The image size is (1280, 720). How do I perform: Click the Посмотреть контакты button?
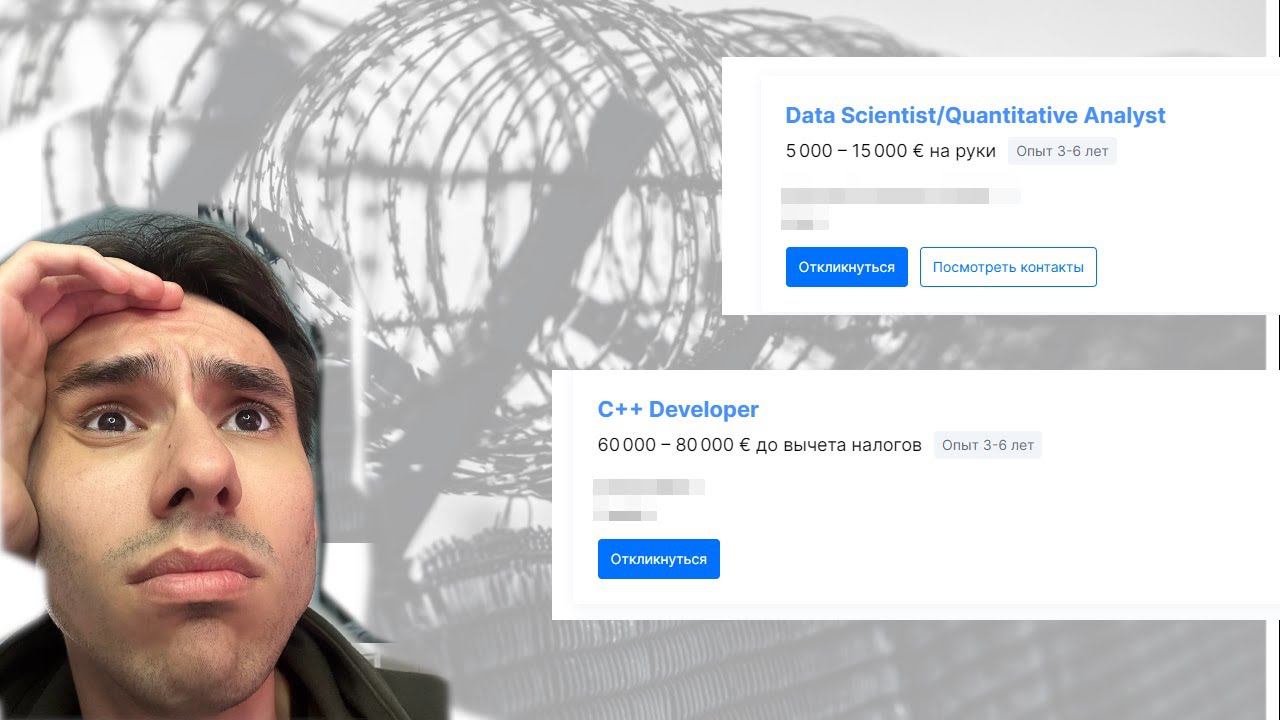(x=1008, y=267)
